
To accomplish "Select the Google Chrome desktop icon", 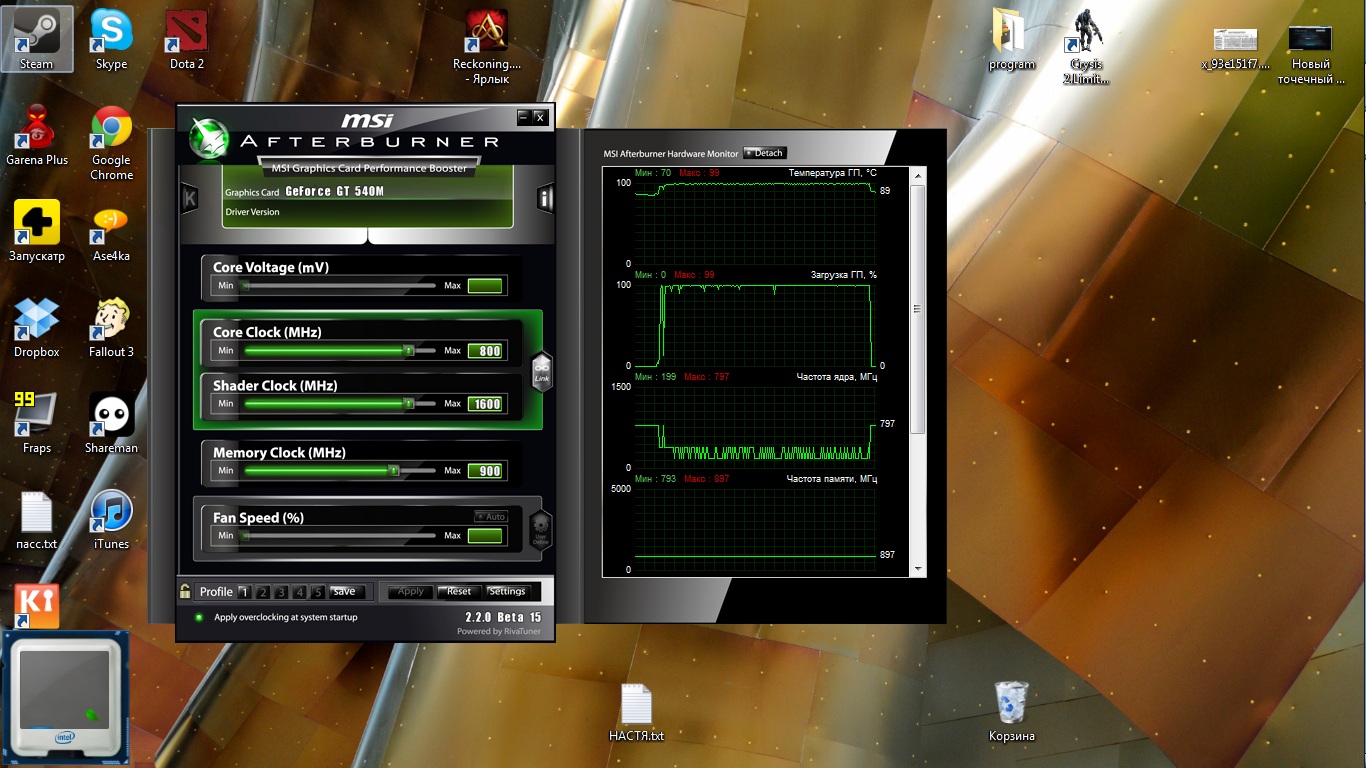I will click(x=111, y=143).
